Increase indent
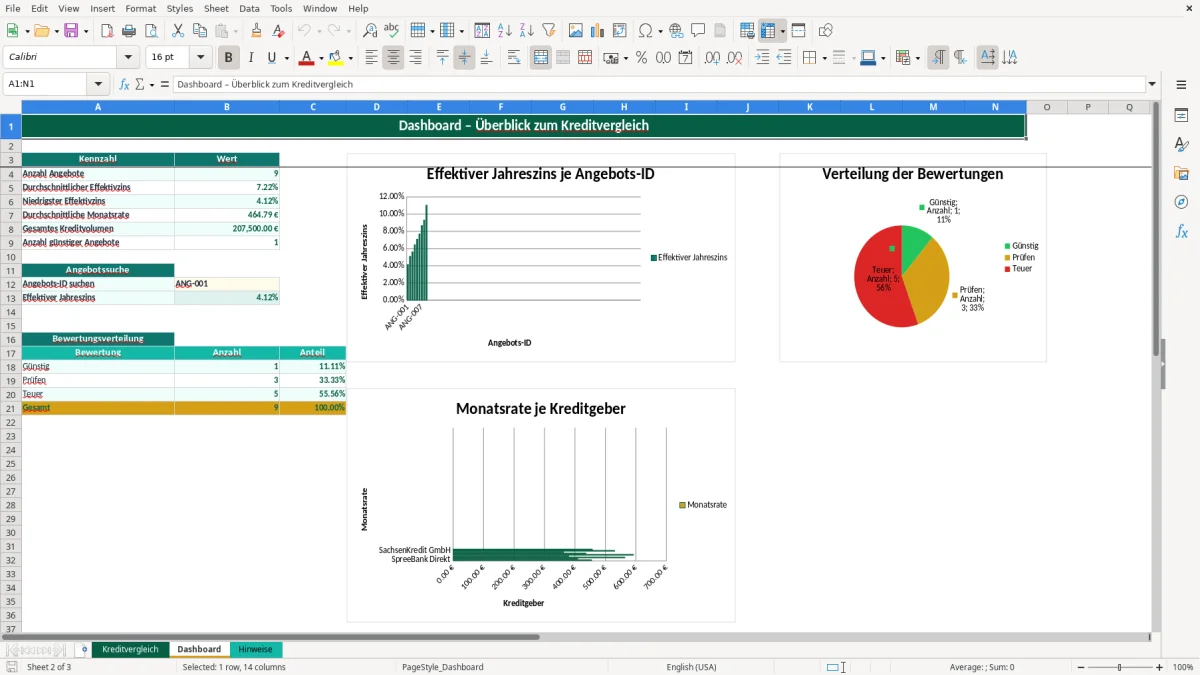This screenshot has width=1200, height=675. pos(762,58)
